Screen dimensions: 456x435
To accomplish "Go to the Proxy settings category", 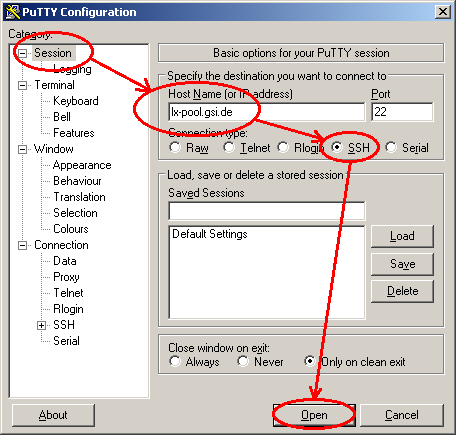I will [66, 277].
